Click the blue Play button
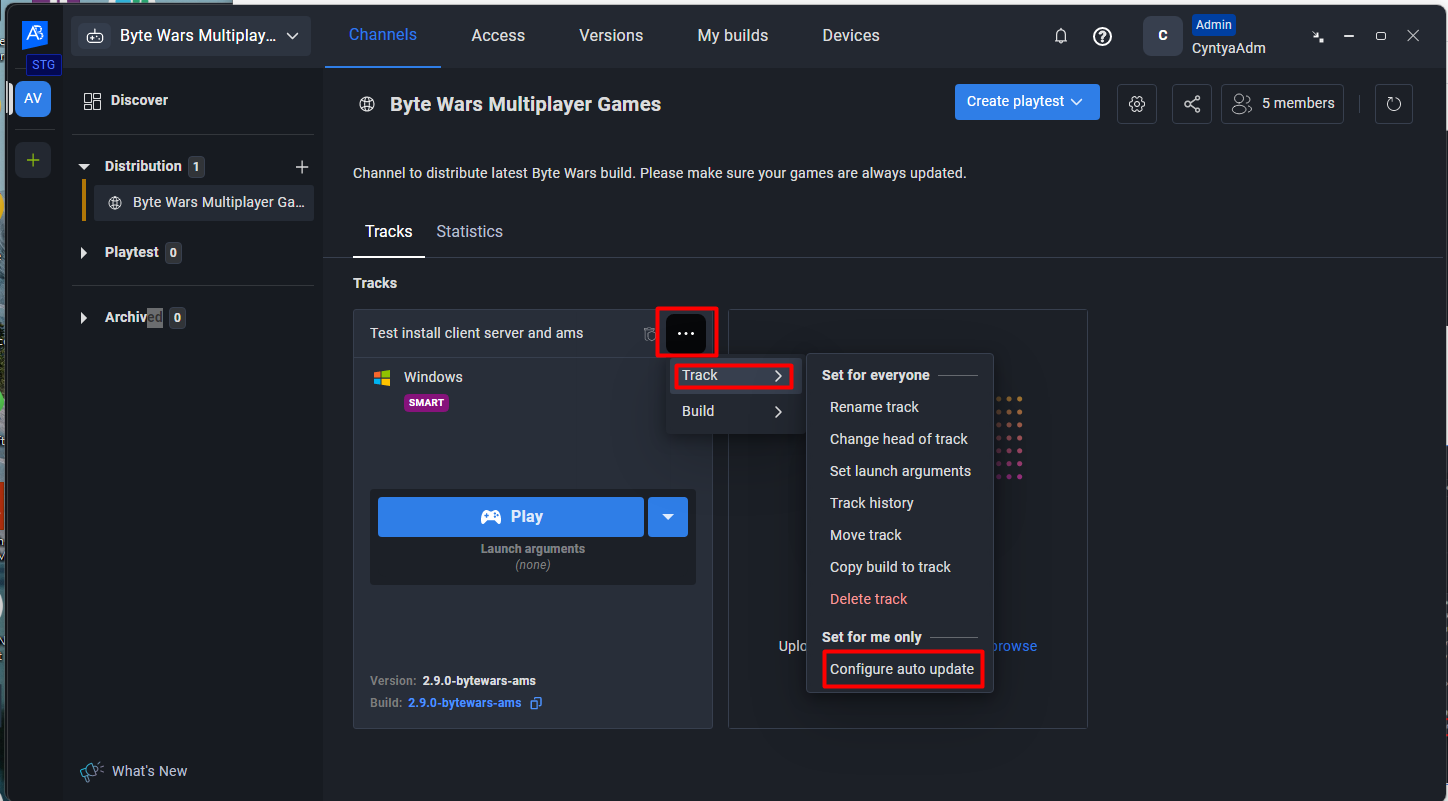 511,517
